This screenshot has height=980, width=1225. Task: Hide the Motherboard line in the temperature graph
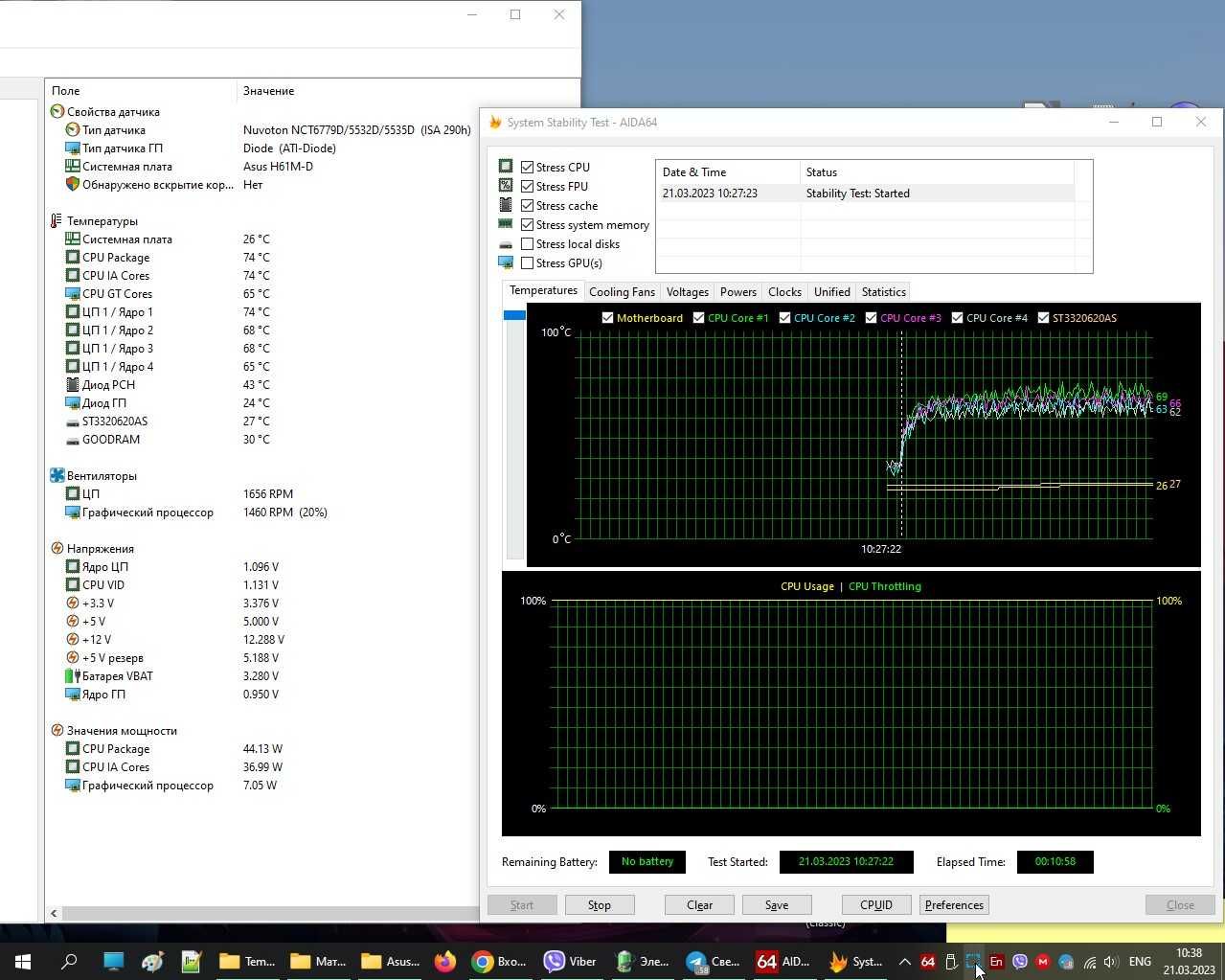[607, 317]
